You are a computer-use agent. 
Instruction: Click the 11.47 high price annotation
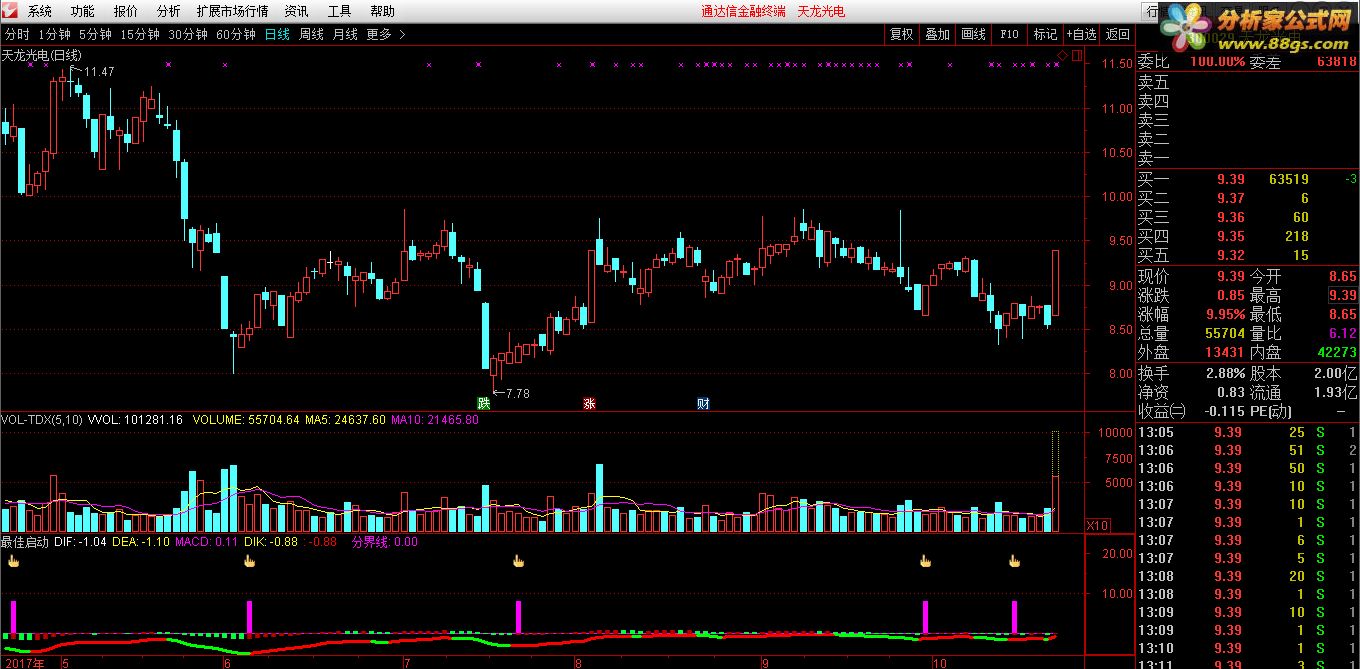coord(99,72)
